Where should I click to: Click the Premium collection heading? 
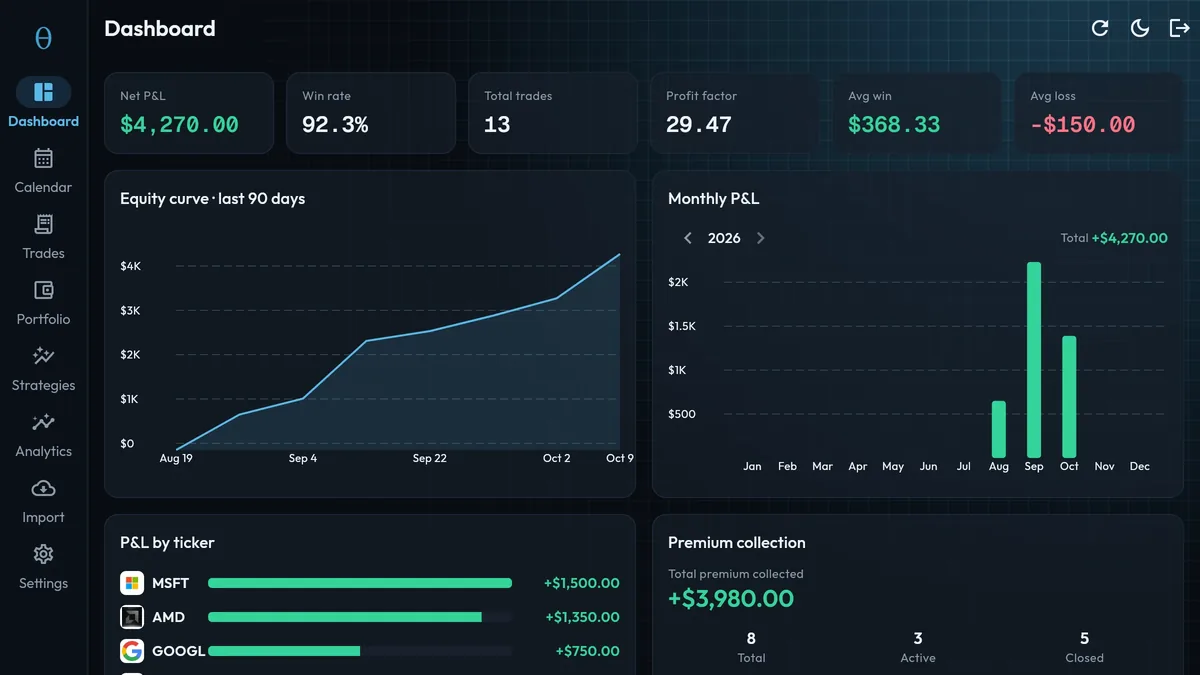click(736, 543)
